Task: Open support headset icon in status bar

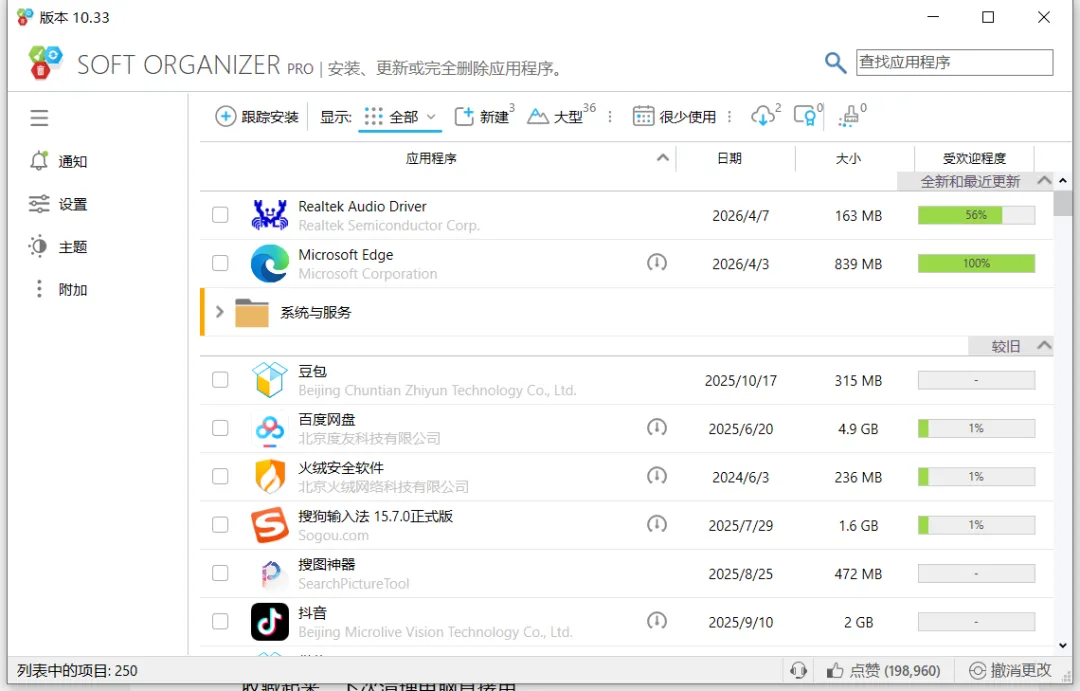Action: (x=798, y=670)
